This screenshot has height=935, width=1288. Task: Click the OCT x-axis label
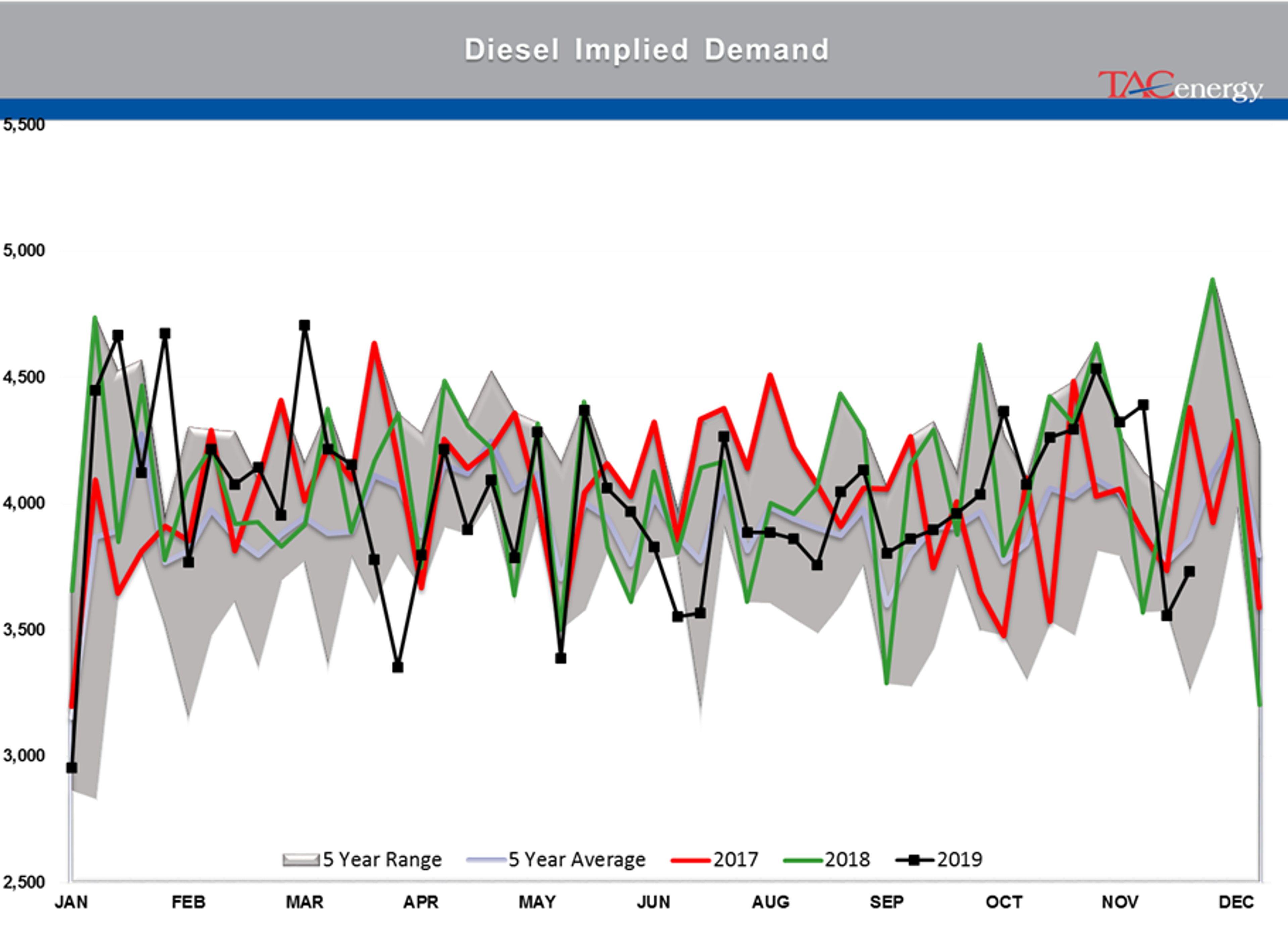(x=1004, y=902)
